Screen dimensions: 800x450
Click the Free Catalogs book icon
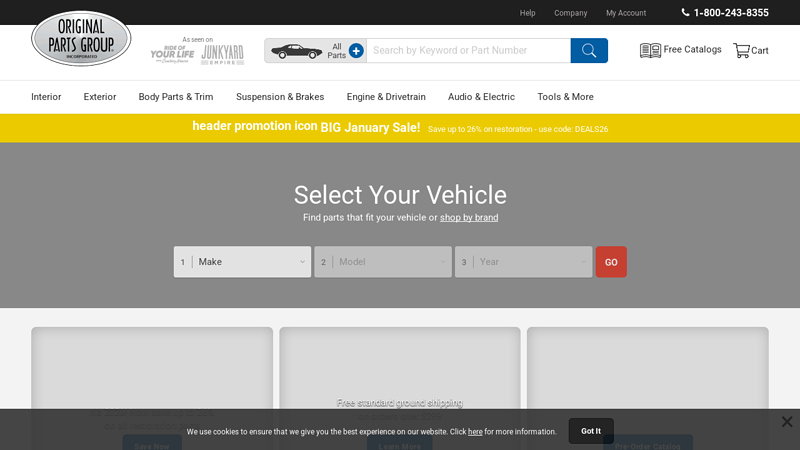click(x=651, y=50)
